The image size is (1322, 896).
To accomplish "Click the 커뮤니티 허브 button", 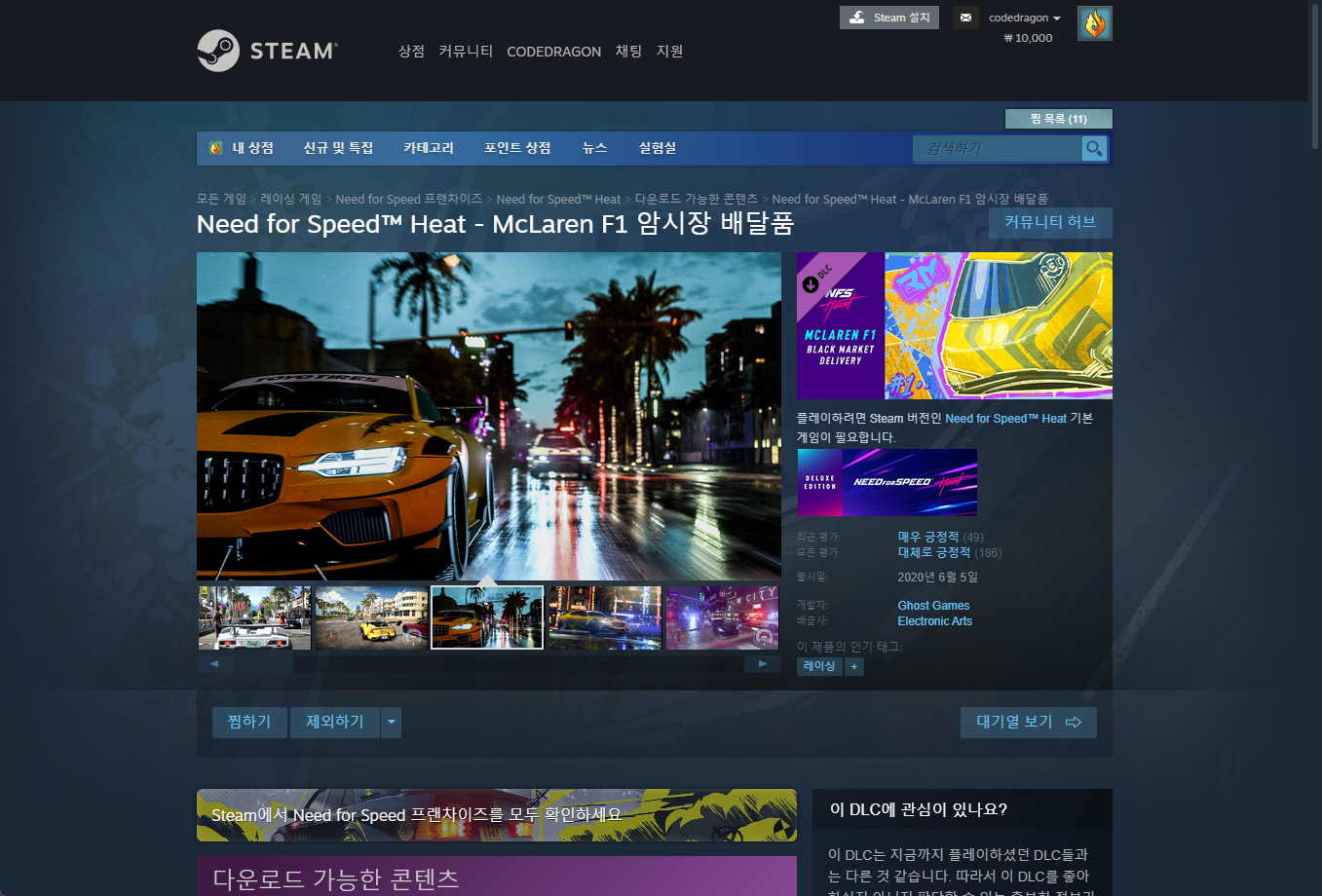I will click(1050, 222).
